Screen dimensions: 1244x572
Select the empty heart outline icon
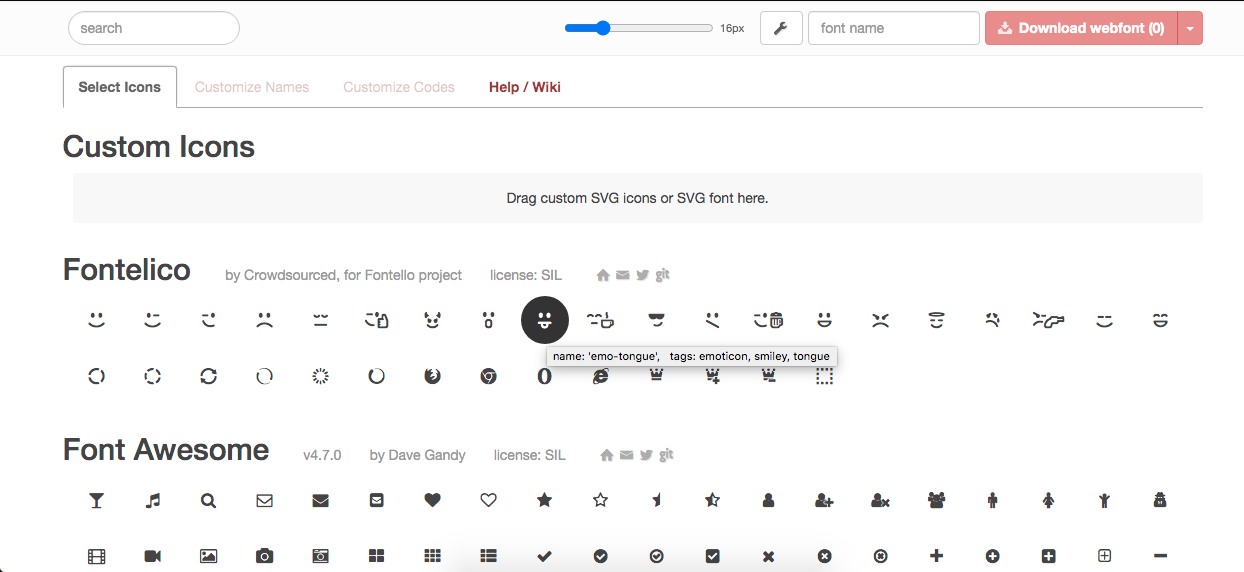tap(489, 500)
